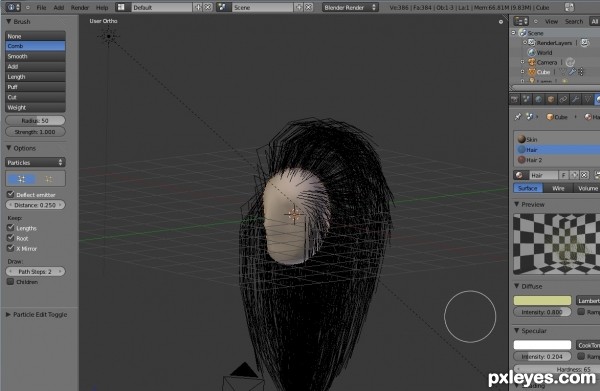Toggle the fake user F button for Hair material
The image size is (600, 391).
click(x=564, y=175)
